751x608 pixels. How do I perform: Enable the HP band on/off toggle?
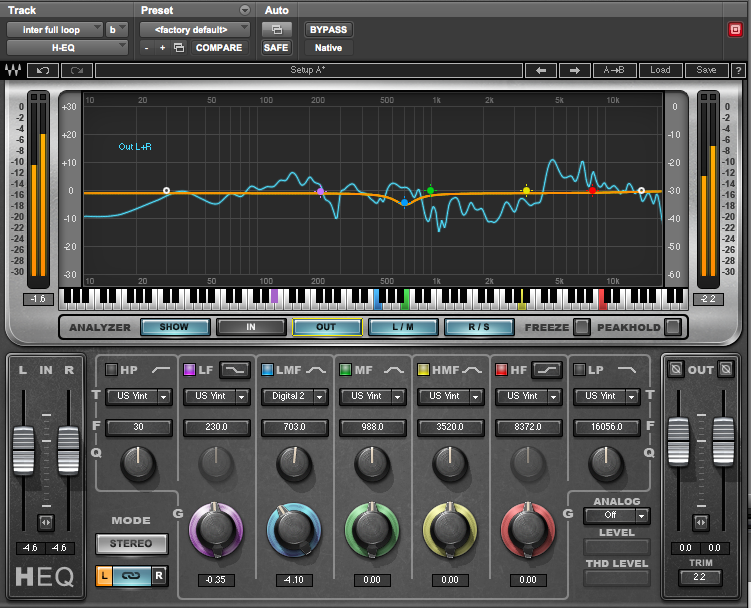coord(111,369)
